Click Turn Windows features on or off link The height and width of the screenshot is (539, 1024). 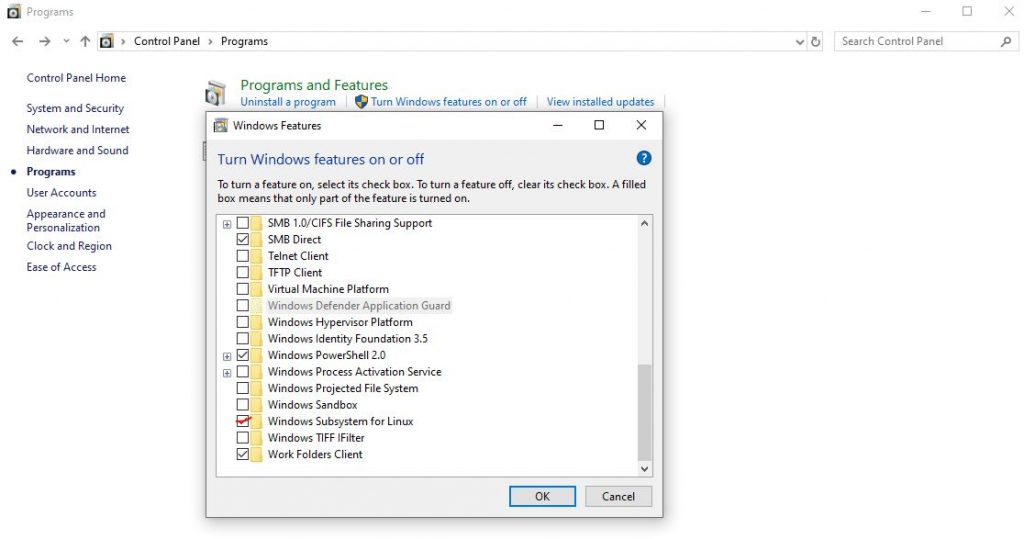(449, 102)
